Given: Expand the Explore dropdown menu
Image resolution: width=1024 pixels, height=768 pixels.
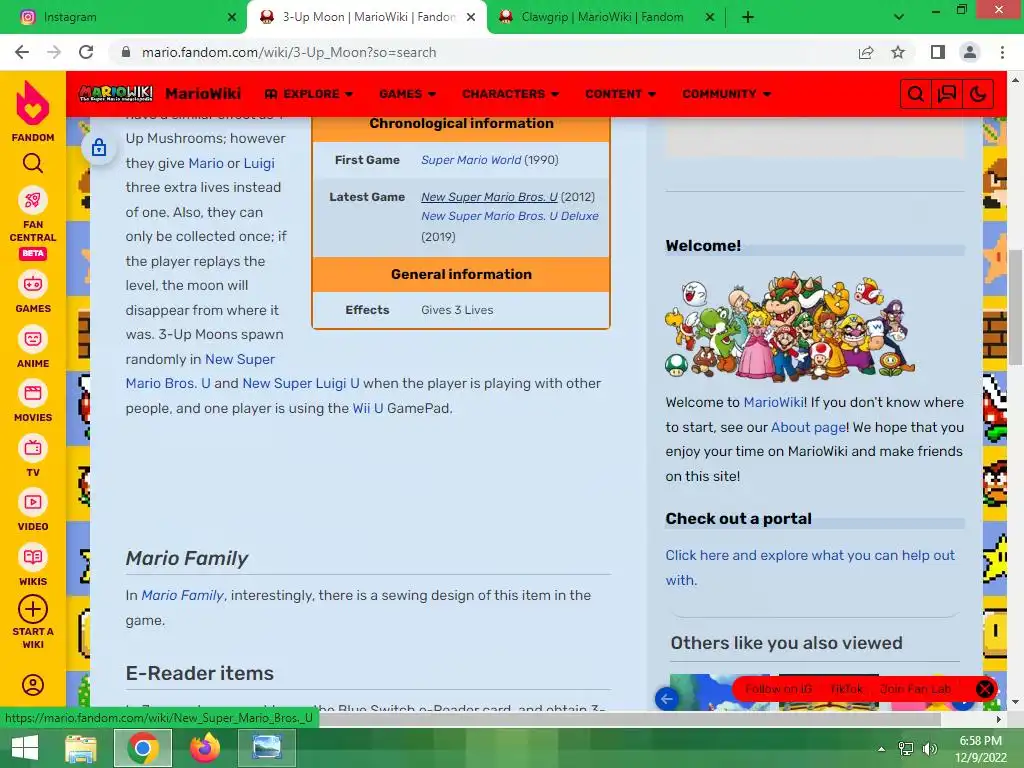Looking at the screenshot, I should (x=309, y=94).
